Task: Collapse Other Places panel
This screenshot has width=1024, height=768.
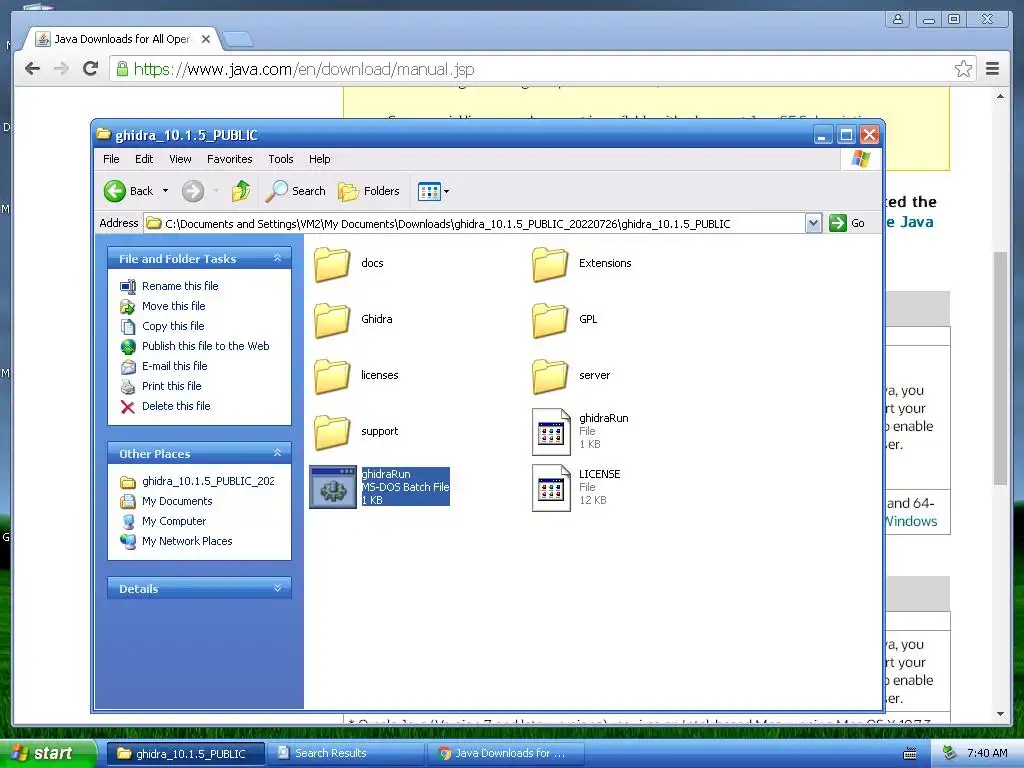Action: coord(278,453)
